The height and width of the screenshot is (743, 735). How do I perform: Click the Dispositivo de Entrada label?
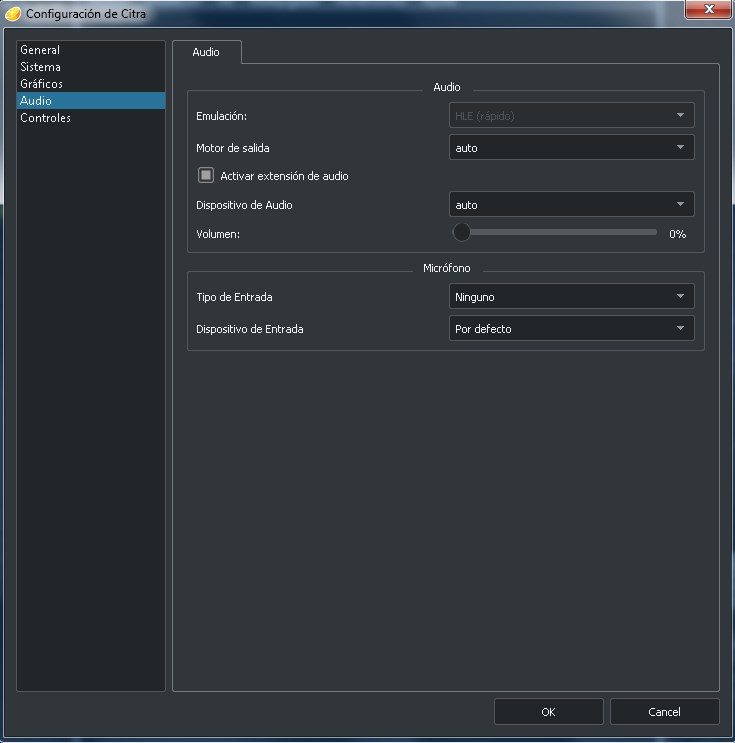tap(250, 329)
